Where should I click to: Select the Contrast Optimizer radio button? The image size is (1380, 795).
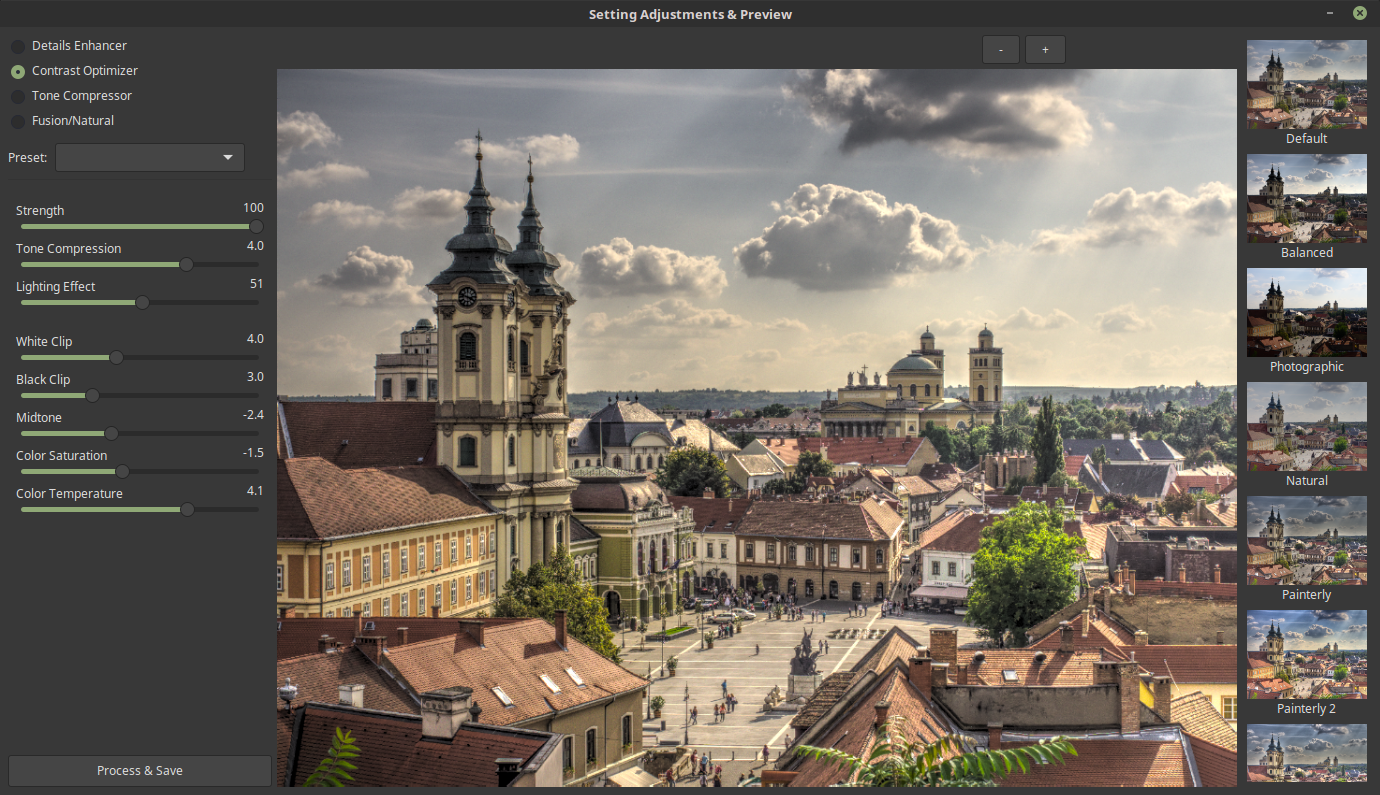pyautogui.click(x=18, y=71)
